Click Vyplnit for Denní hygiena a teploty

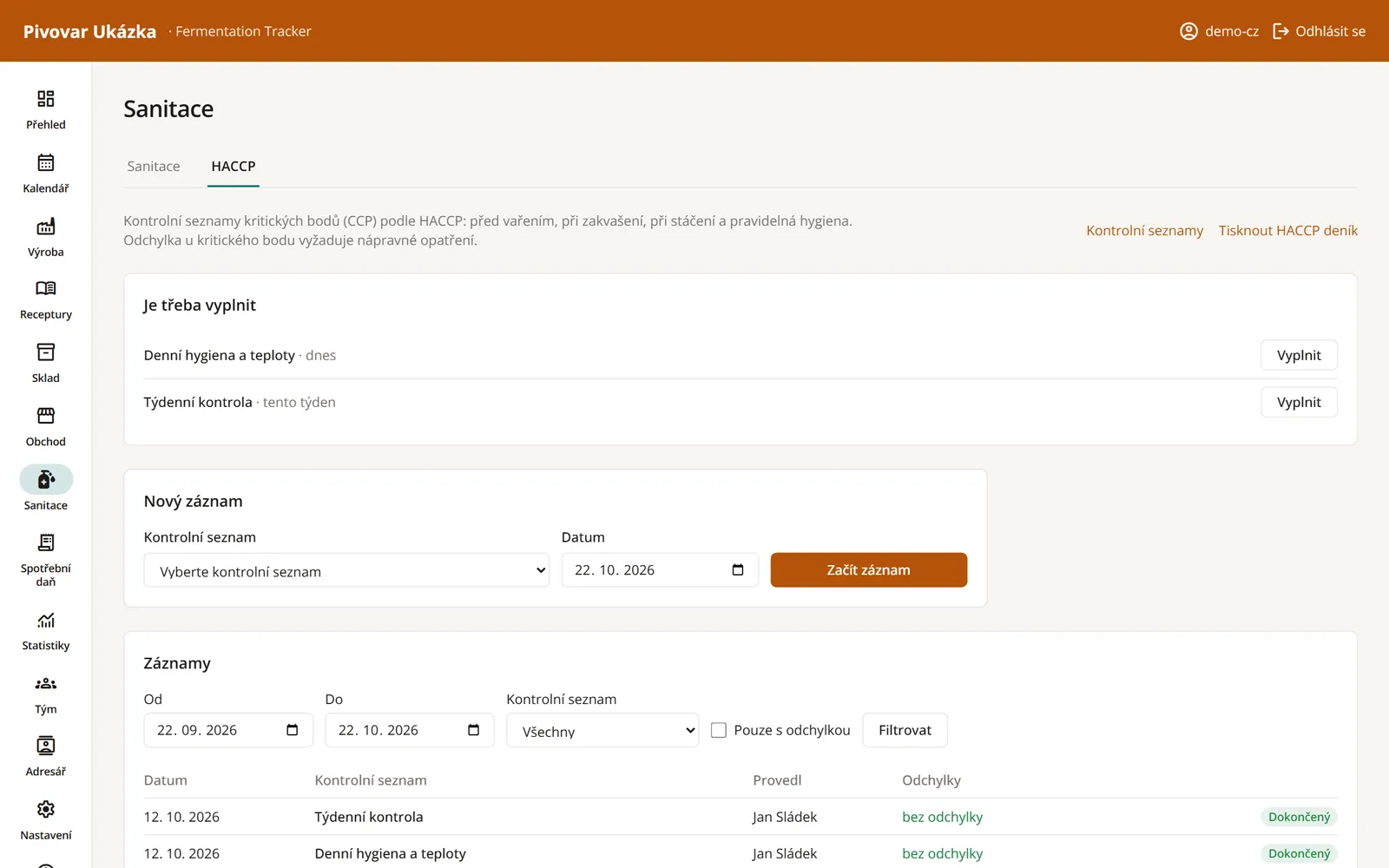(x=1299, y=355)
